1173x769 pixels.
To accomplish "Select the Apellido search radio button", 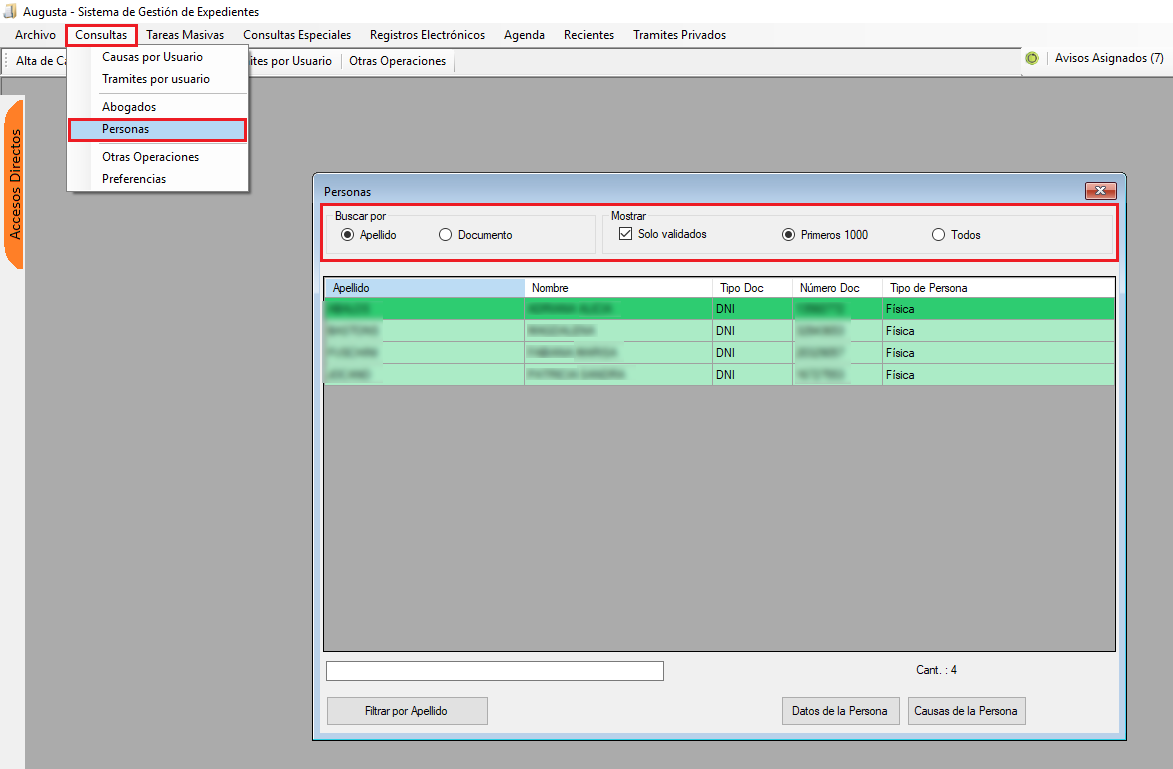I will (x=348, y=235).
